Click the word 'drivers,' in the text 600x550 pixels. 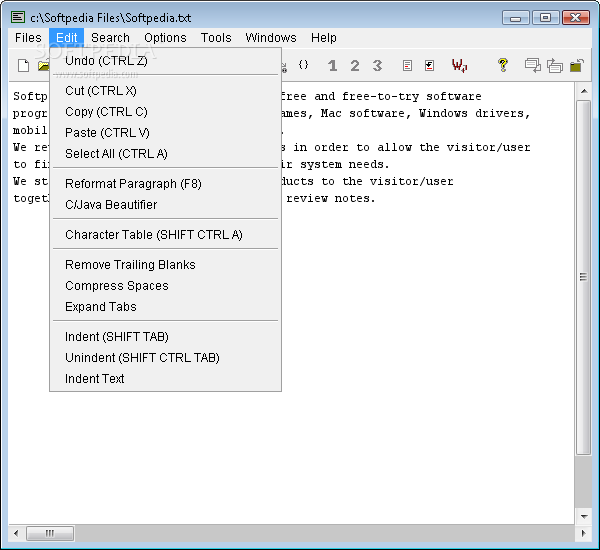pos(502,114)
